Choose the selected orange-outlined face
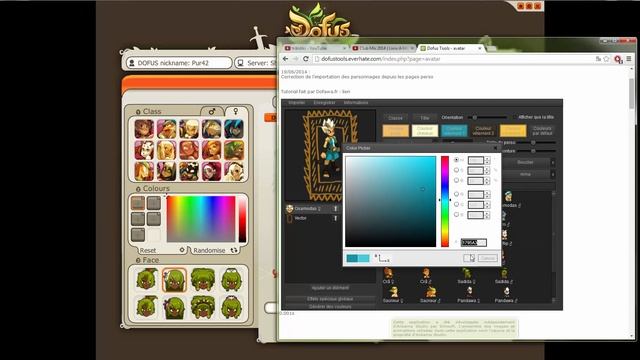 (174, 280)
